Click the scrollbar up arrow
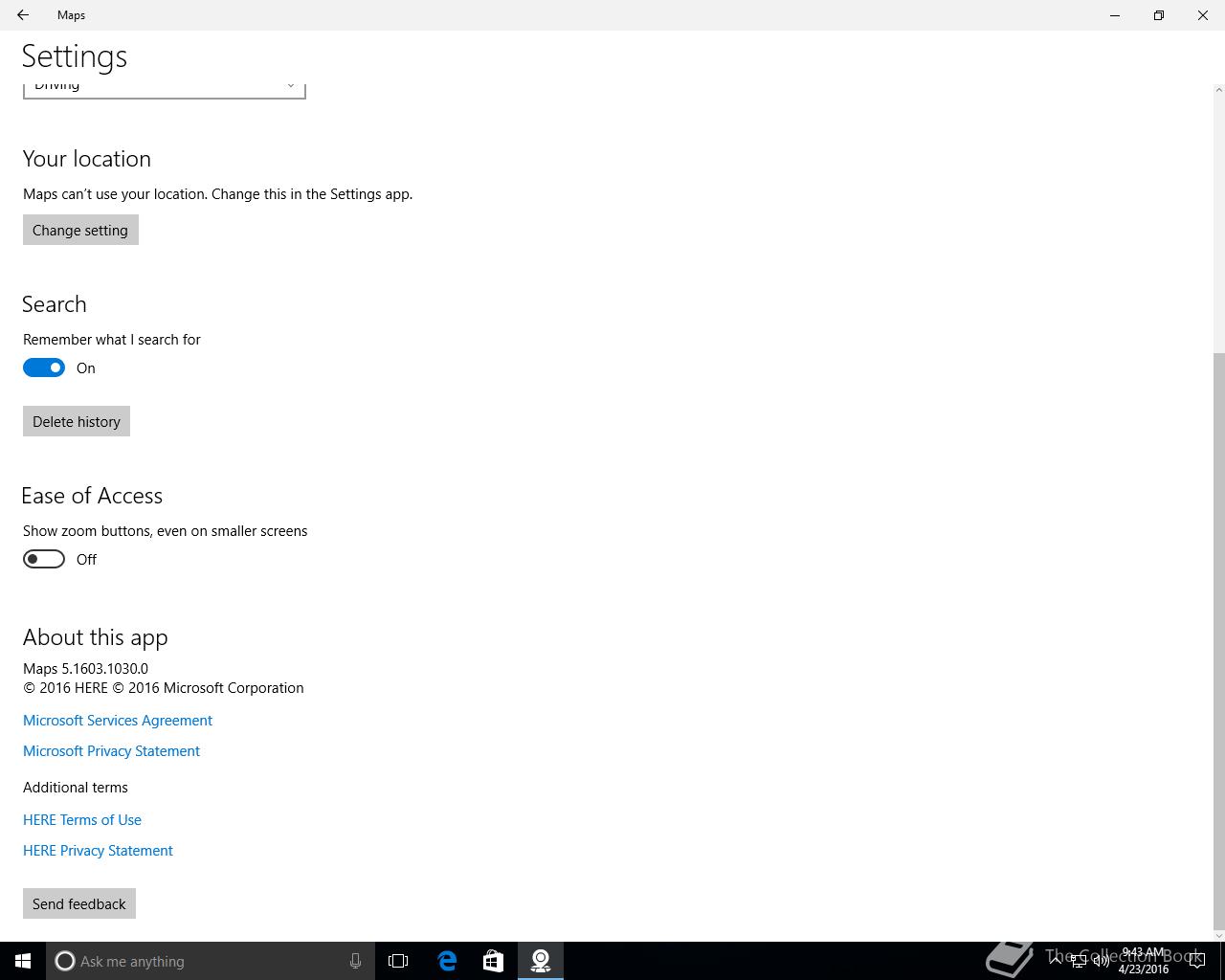 1218,90
